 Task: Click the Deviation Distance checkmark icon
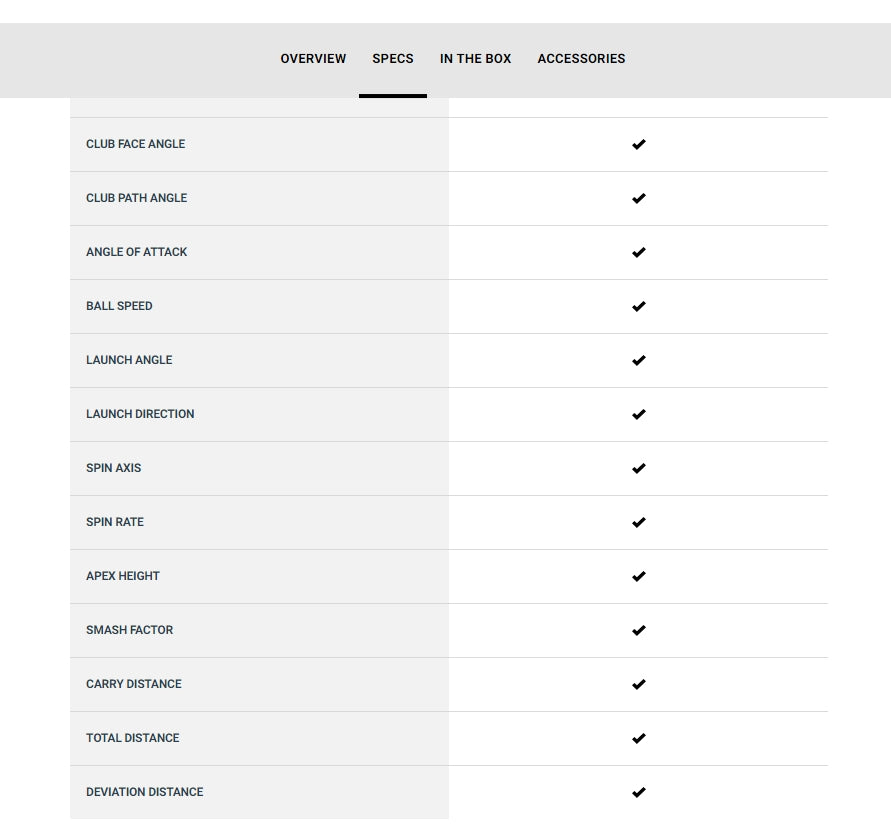(639, 792)
